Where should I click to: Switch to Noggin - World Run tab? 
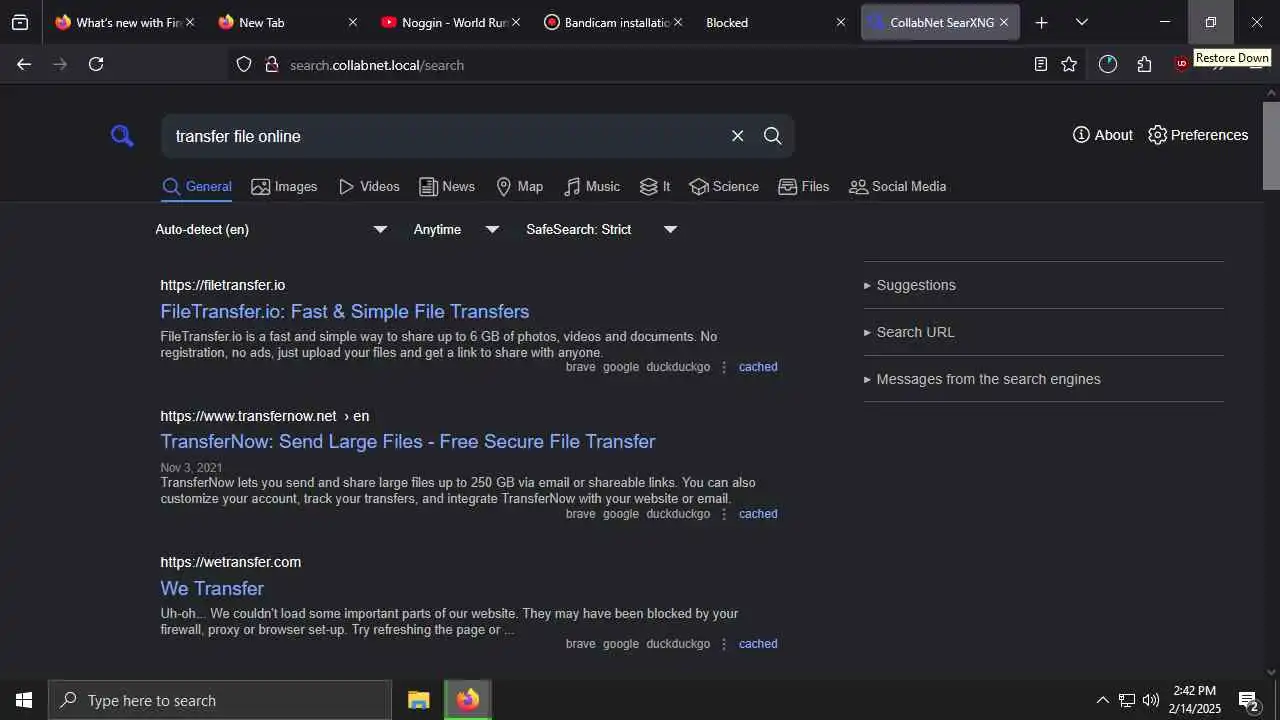[451, 22]
